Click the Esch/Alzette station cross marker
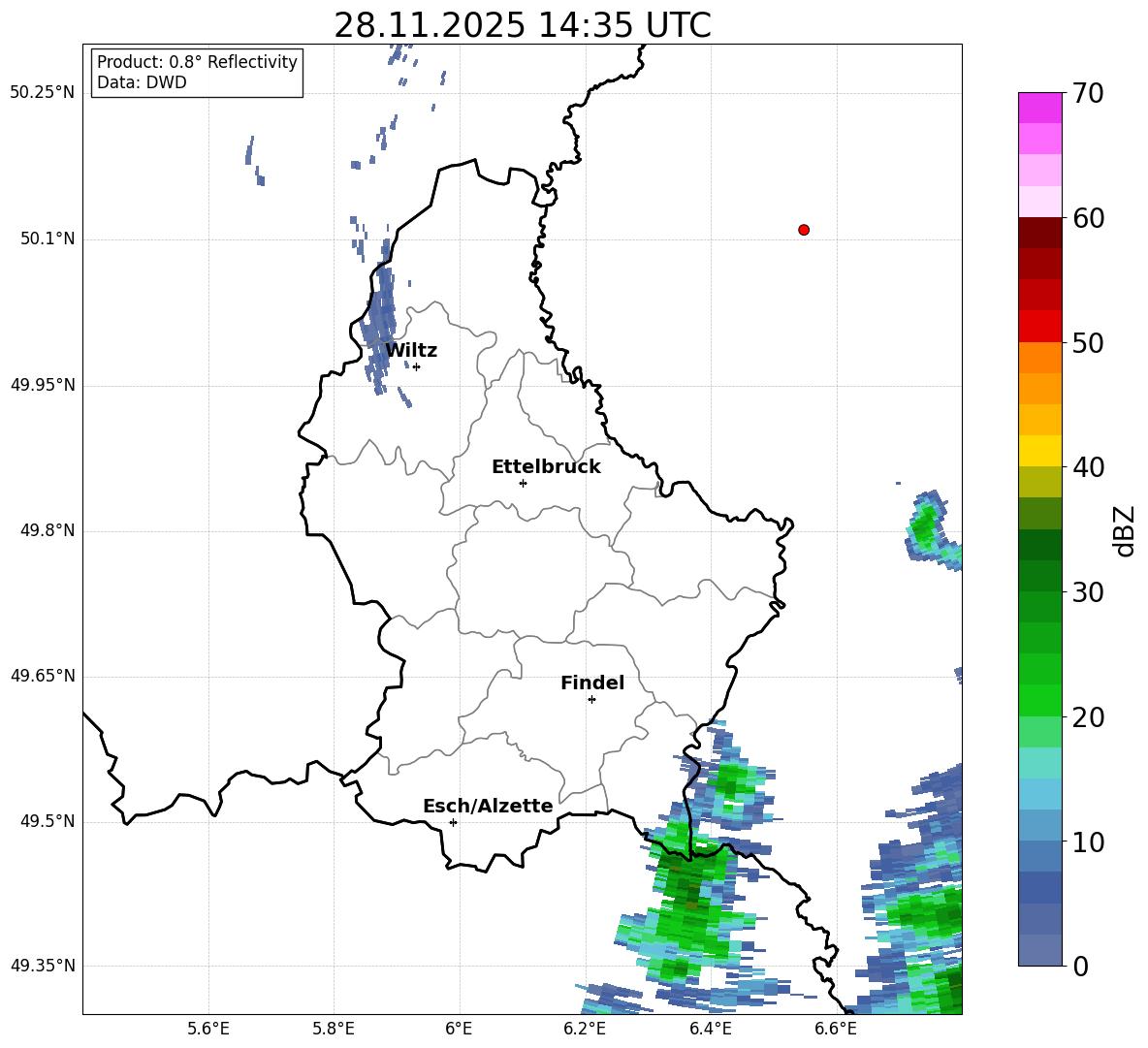The image size is (1148, 1048). (x=453, y=822)
